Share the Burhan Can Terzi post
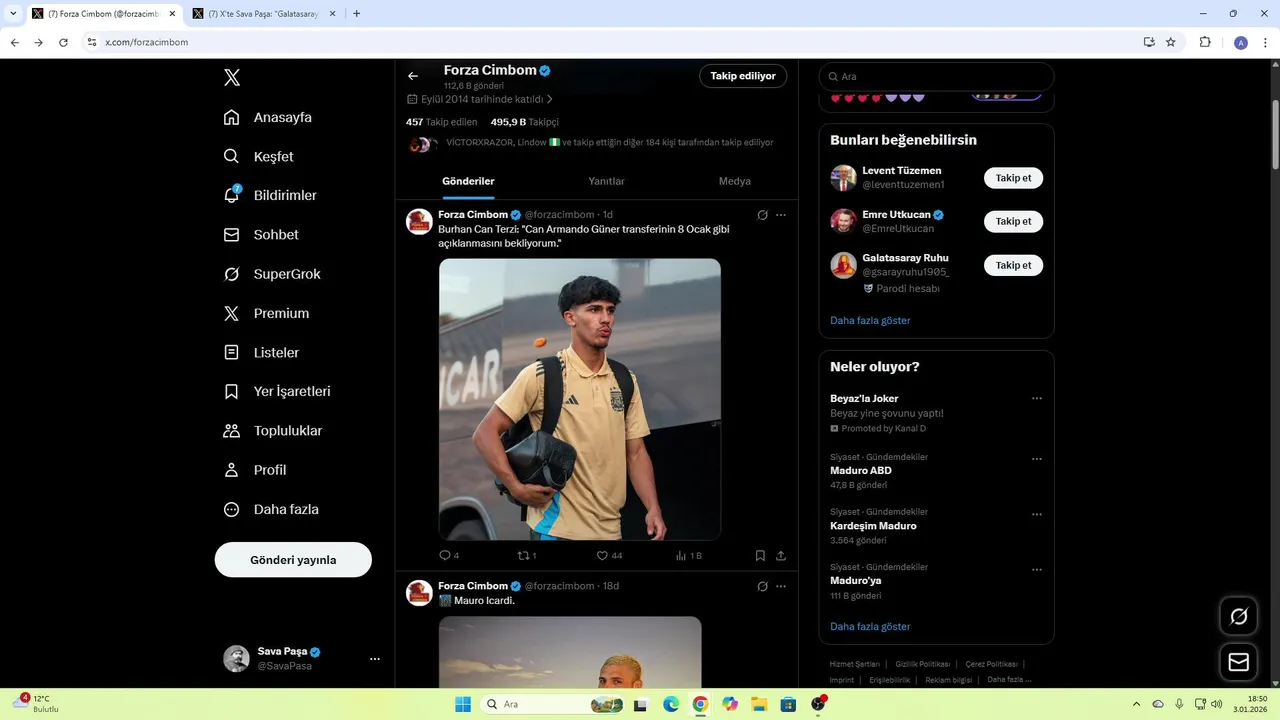The width and height of the screenshot is (1280, 720). (781, 556)
